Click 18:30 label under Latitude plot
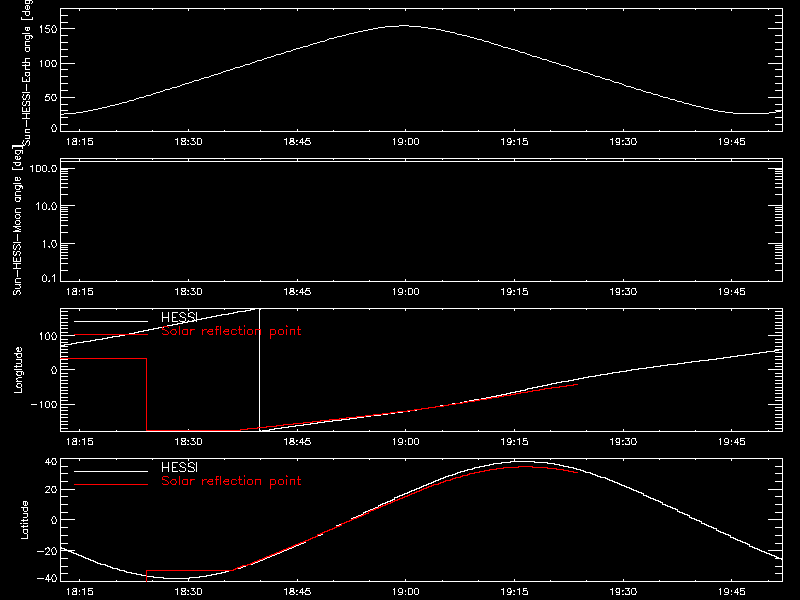800x600 pixels. (x=188, y=592)
